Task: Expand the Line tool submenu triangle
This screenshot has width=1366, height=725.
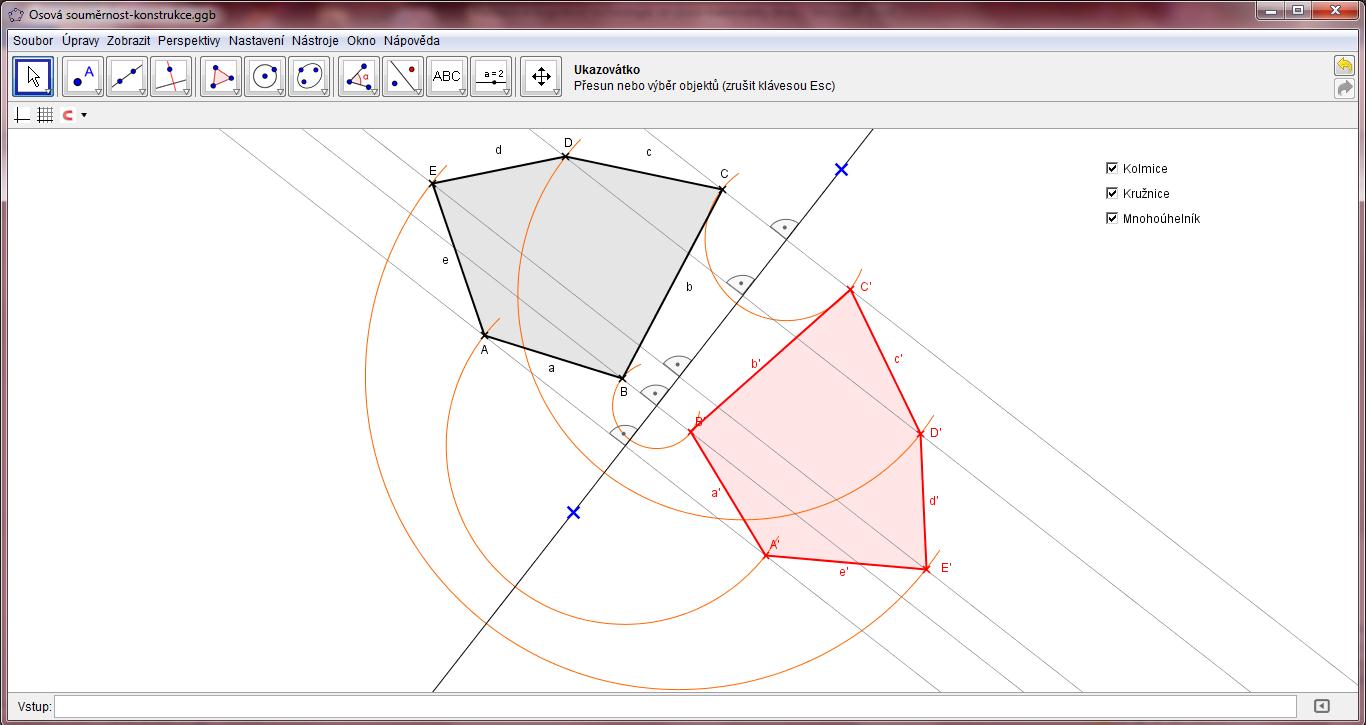Action: click(142, 92)
